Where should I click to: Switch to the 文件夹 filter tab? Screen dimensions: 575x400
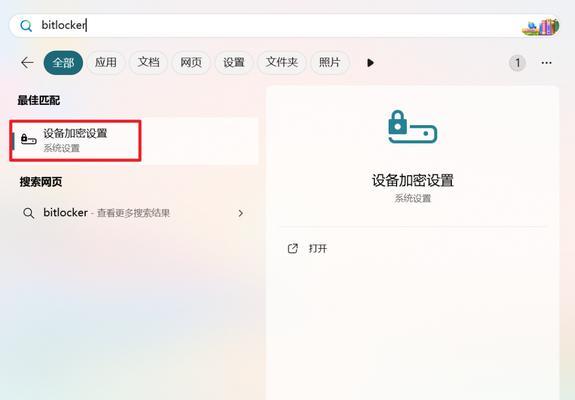[x=282, y=63]
